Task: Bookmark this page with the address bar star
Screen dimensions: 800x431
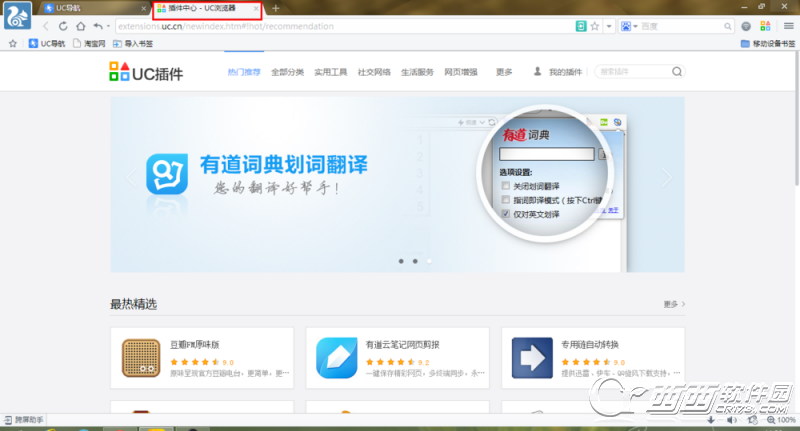Action: click(x=594, y=26)
